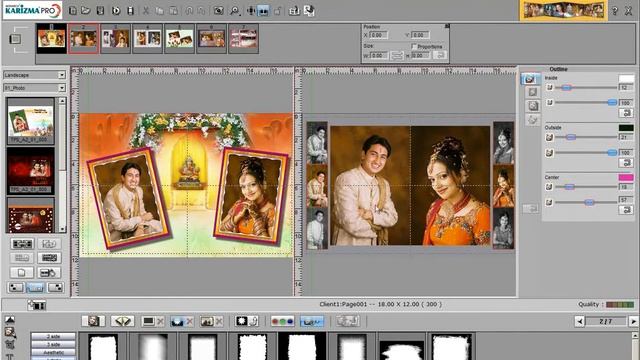Click the right alignment toggle in left panel
This screenshot has width=640, height=360.
coord(56,287)
